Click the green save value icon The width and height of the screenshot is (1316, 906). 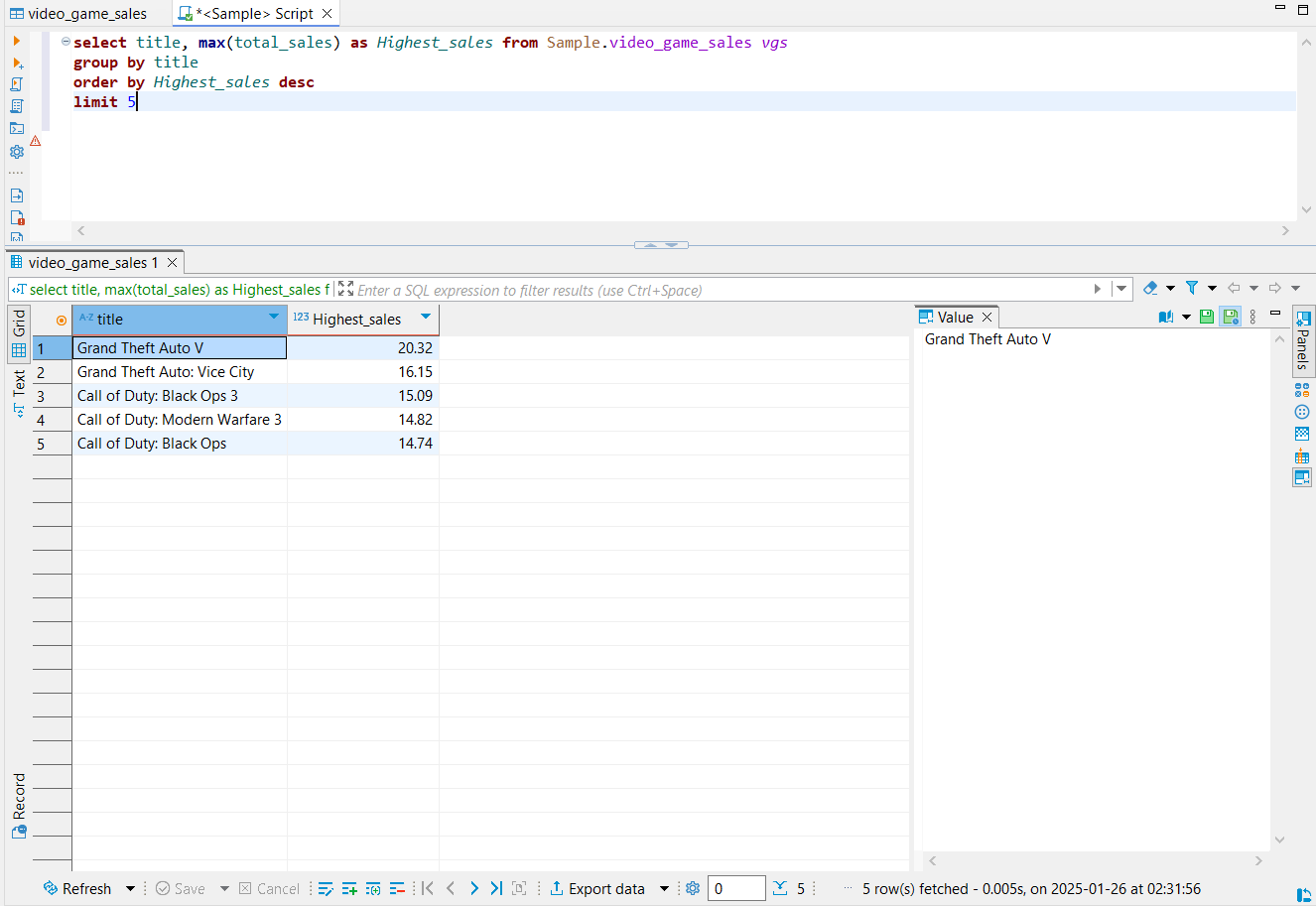[1207, 317]
